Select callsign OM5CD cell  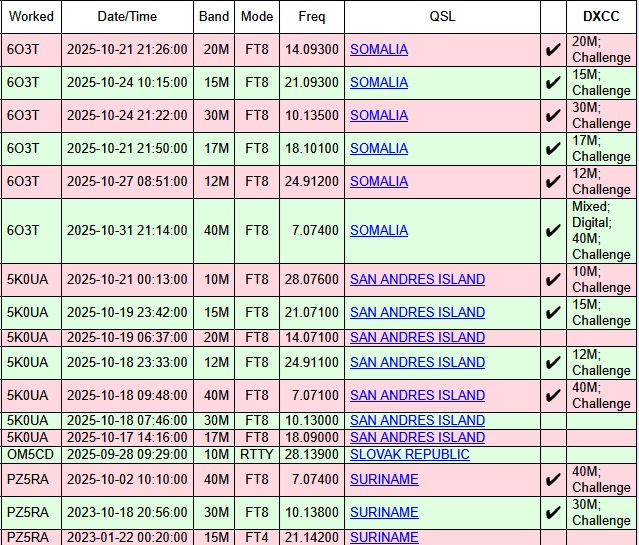(x=31, y=455)
